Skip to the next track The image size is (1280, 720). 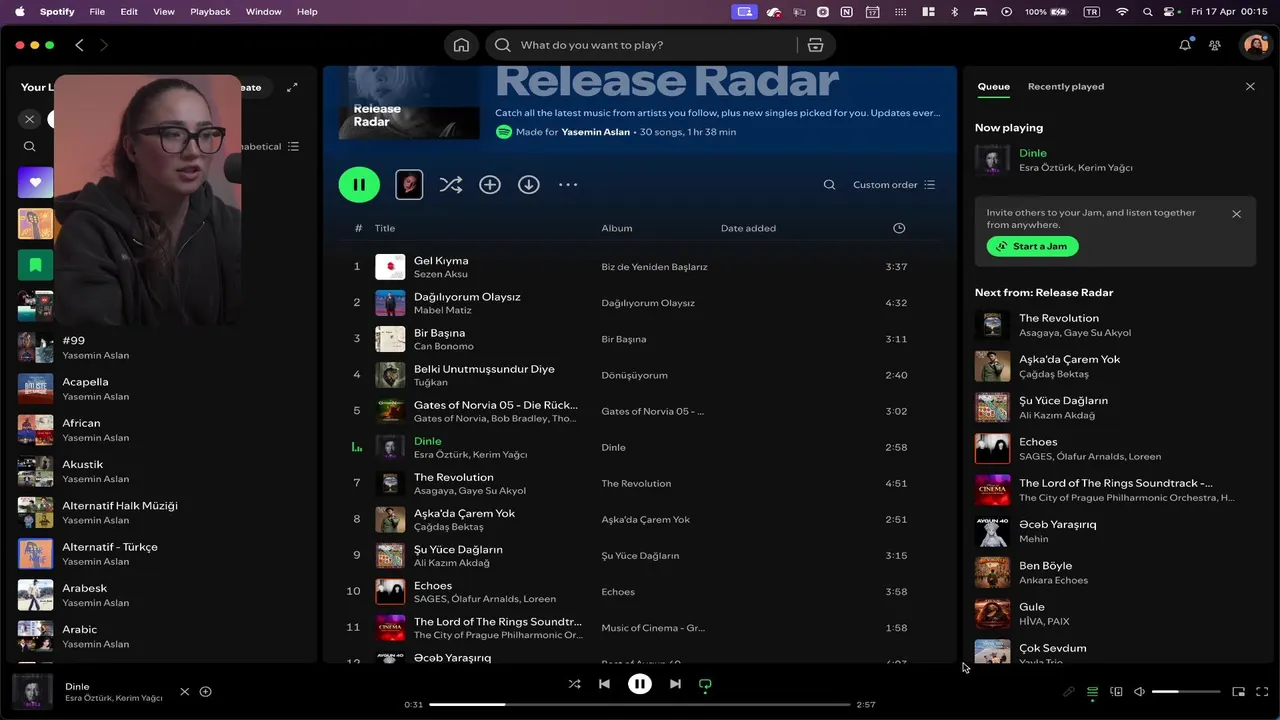pos(675,684)
